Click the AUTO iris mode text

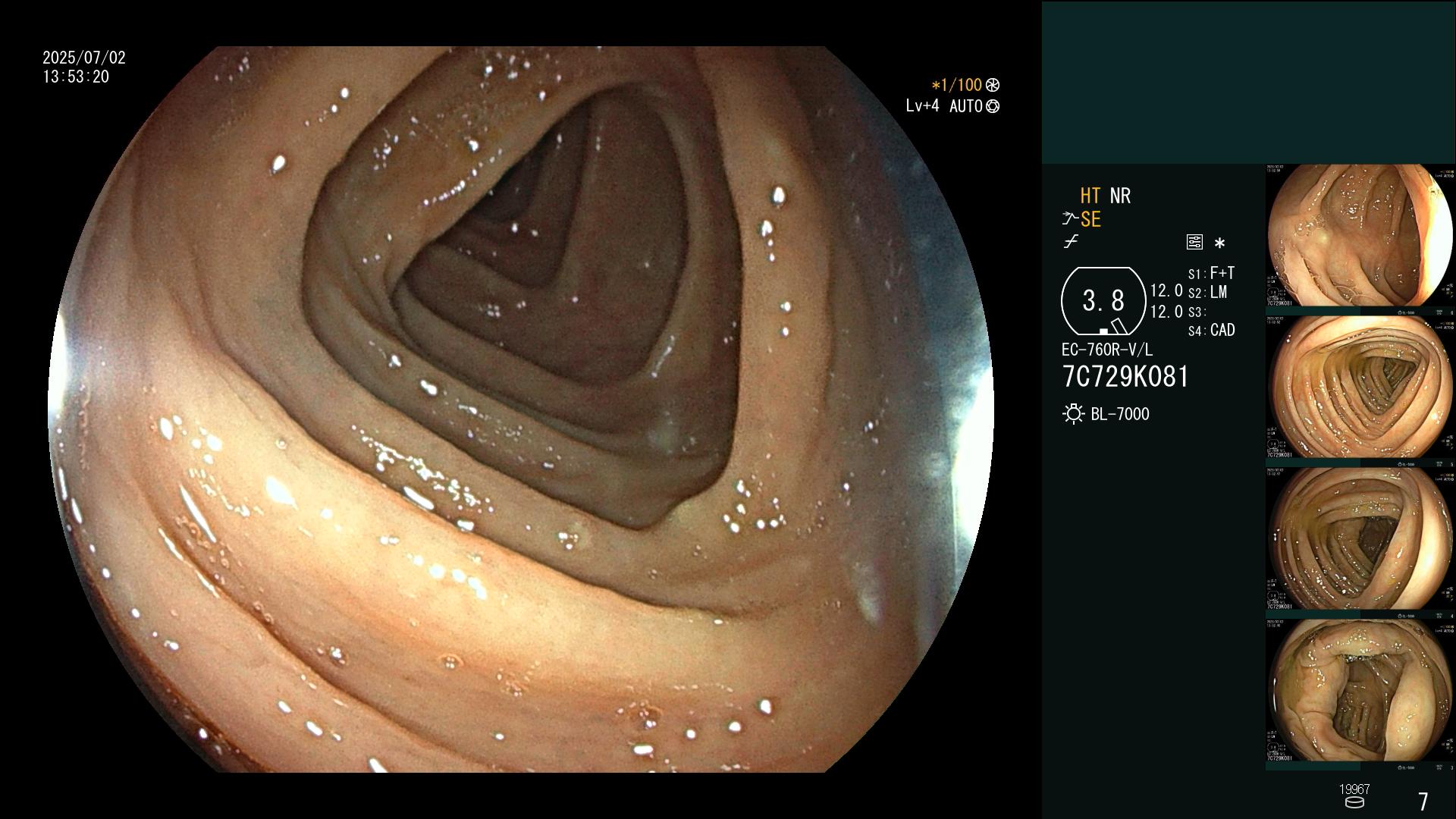point(966,106)
